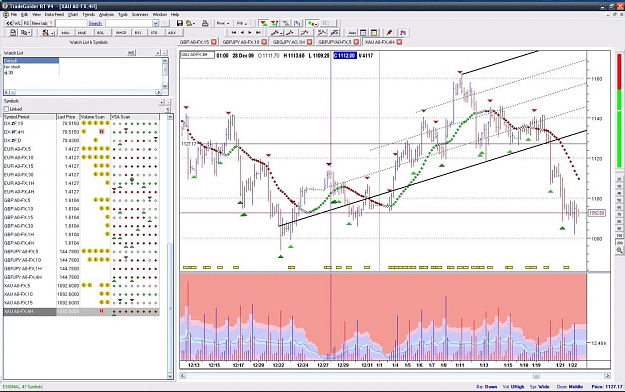Select the XAU A0-FX,15 symbol row

[x=81, y=303]
